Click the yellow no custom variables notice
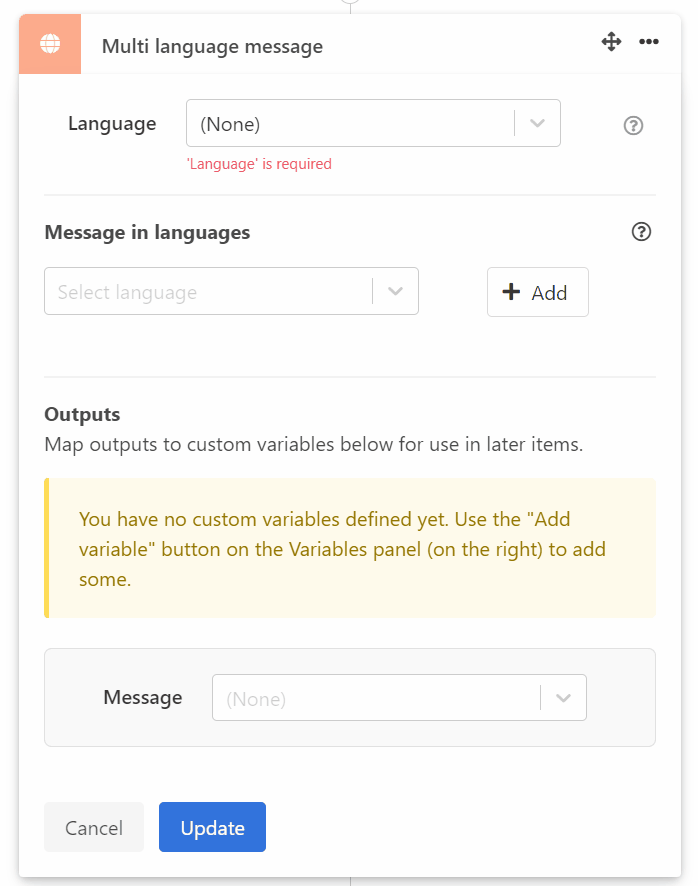The width and height of the screenshot is (698, 886). [x=350, y=548]
